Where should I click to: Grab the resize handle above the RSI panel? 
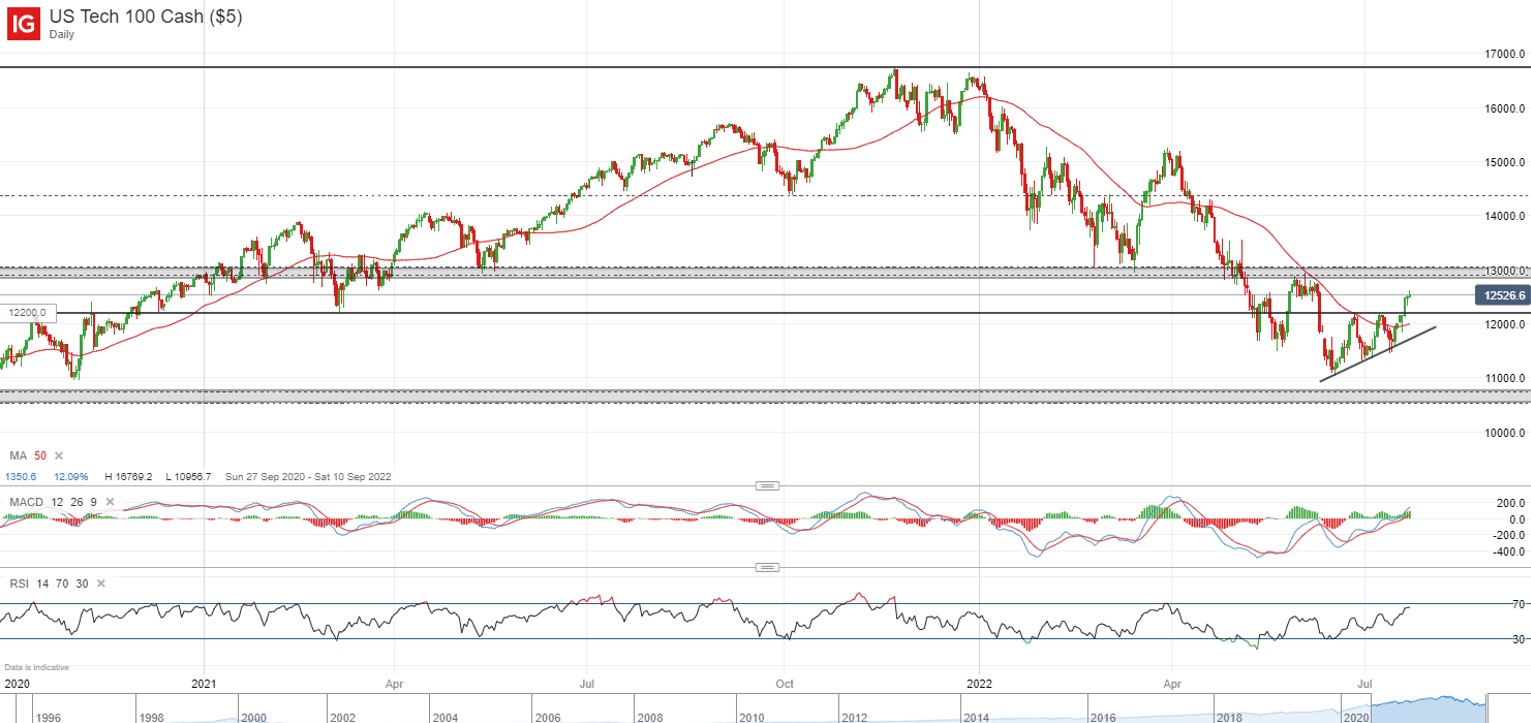767,567
